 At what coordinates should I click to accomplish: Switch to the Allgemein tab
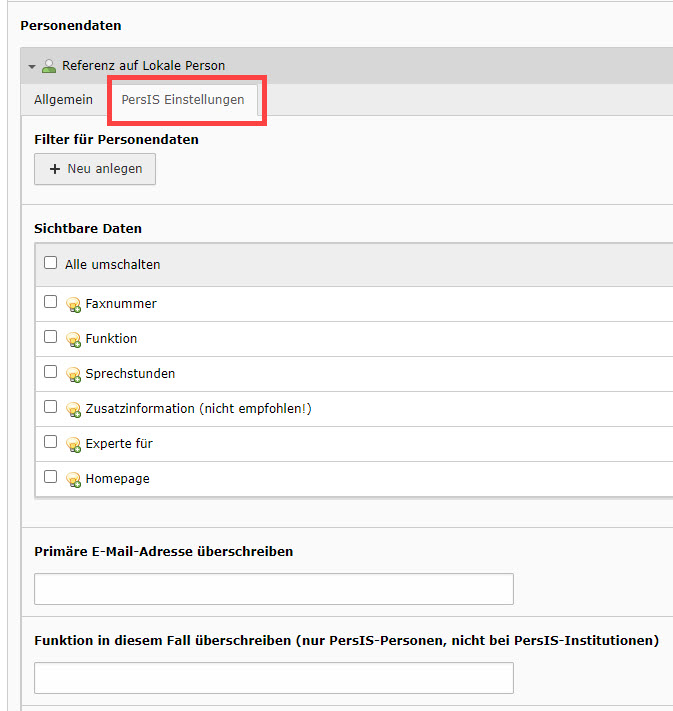coord(63,100)
